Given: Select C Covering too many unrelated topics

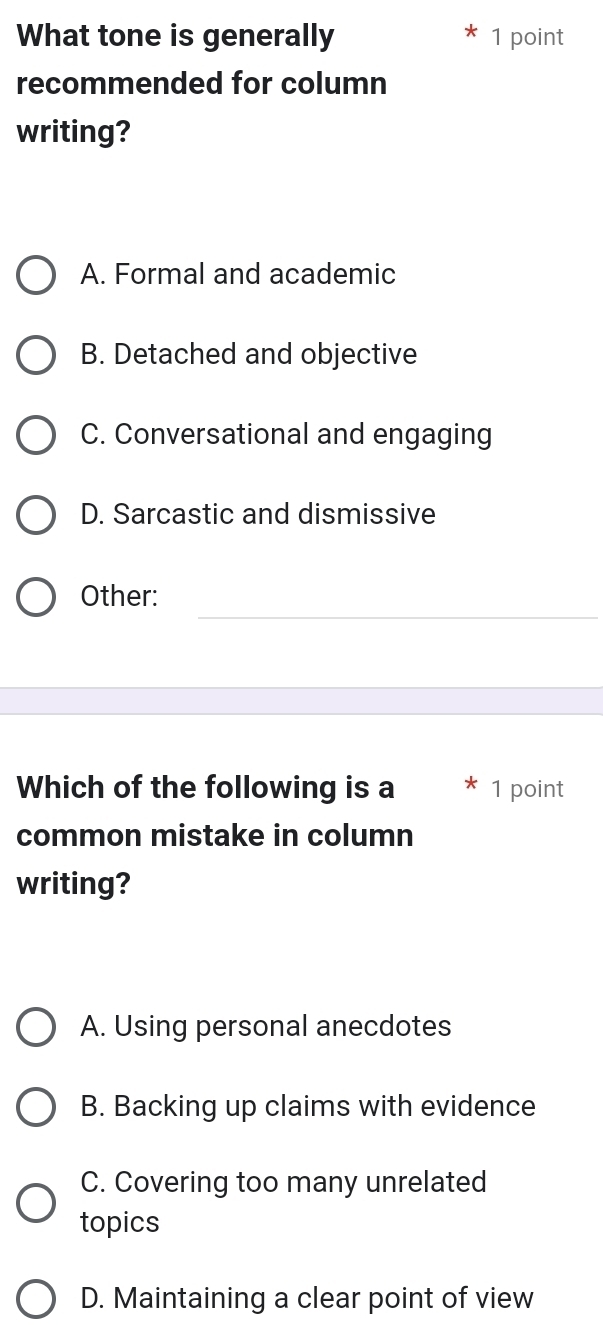Looking at the screenshot, I should tap(36, 1202).
